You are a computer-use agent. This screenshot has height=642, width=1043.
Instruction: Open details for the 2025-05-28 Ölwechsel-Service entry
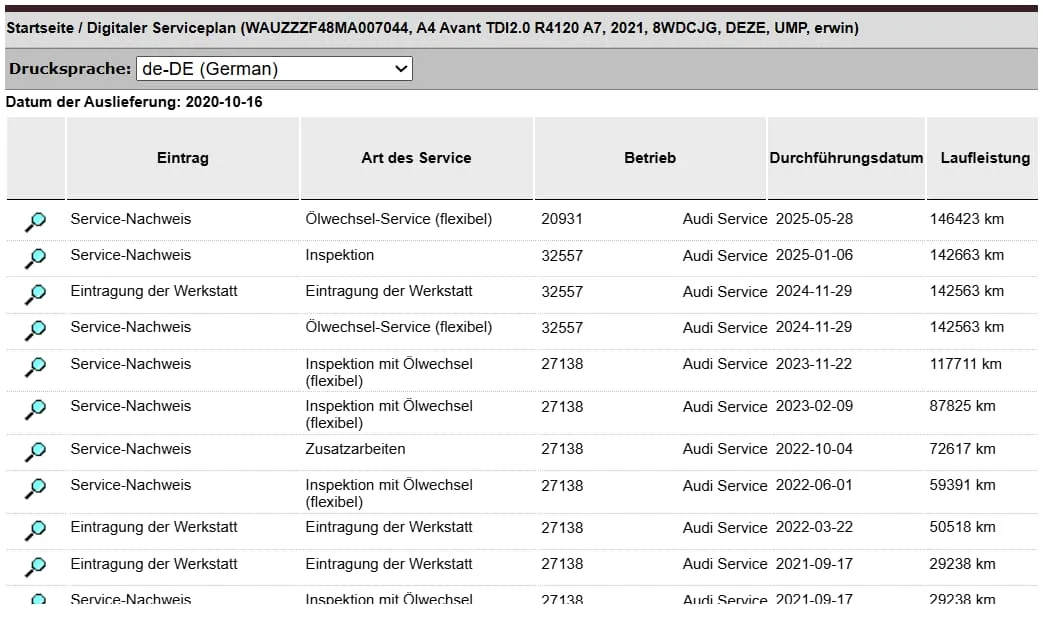36,222
